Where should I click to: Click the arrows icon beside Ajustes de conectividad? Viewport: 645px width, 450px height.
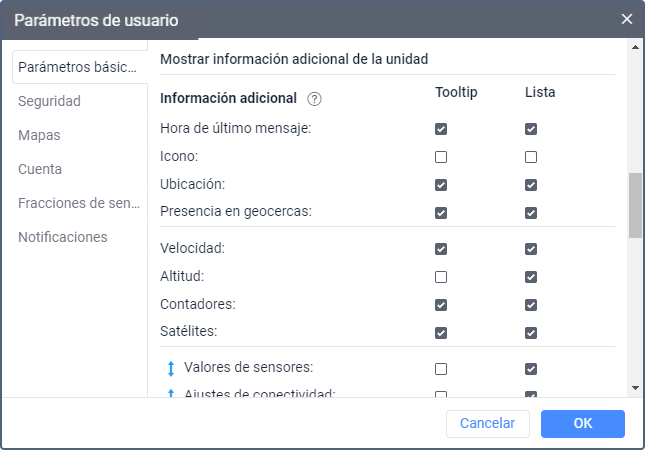(x=170, y=392)
